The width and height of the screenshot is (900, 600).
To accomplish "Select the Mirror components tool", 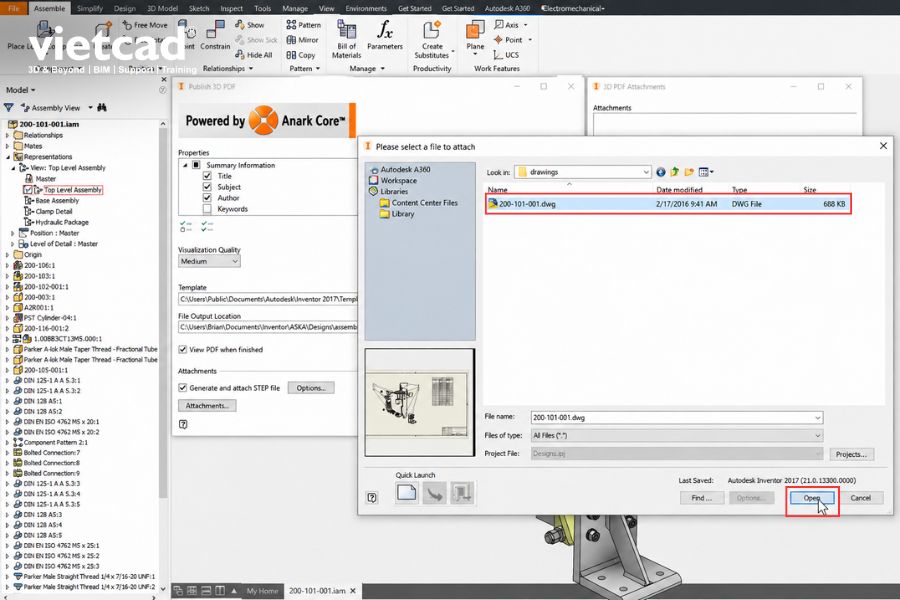I will [302, 40].
